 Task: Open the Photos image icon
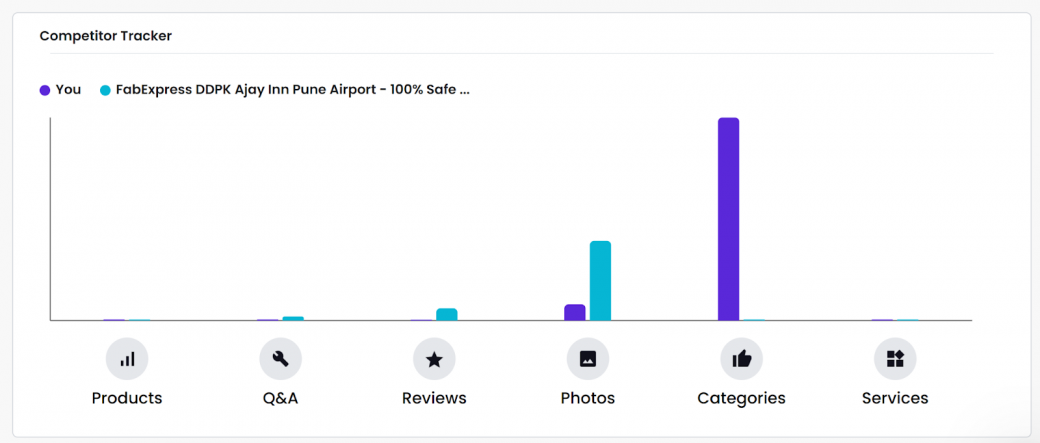click(x=588, y=359)
